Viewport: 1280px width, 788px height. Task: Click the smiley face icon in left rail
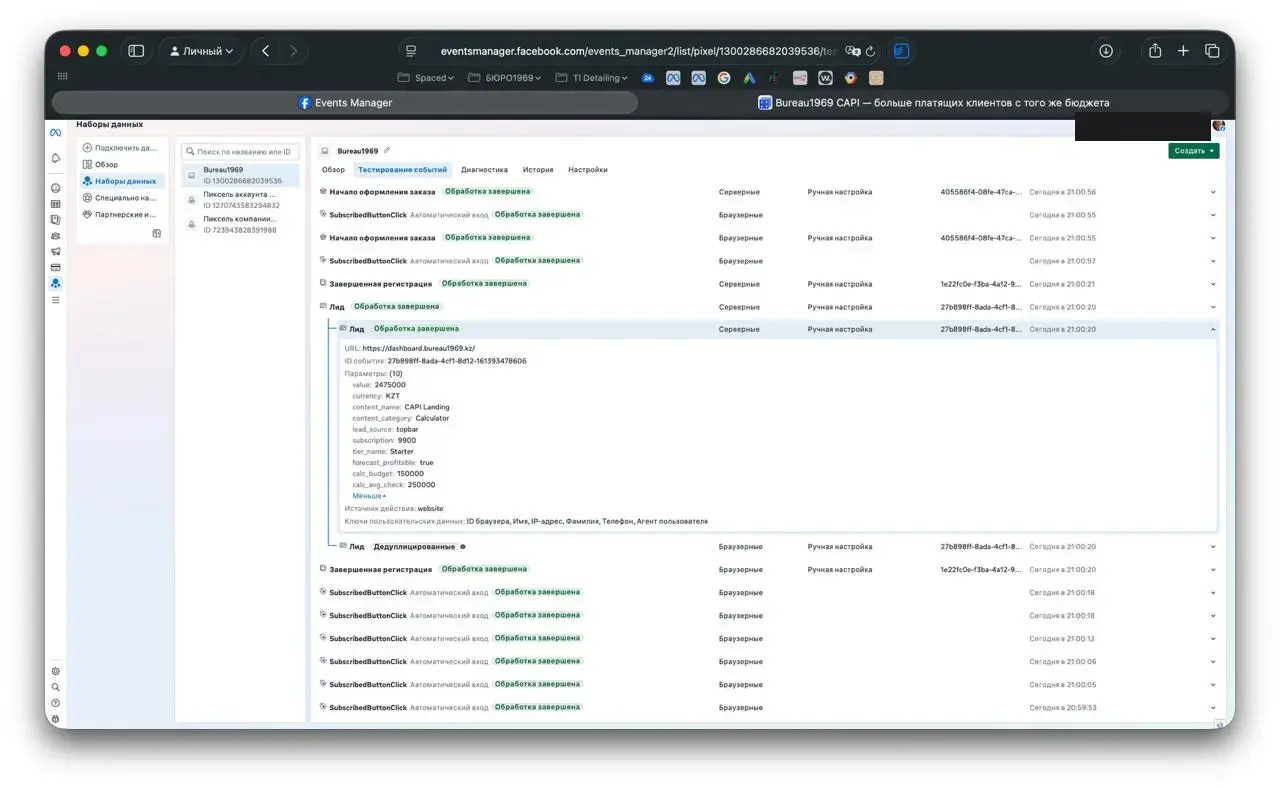(x=55, y=188)
